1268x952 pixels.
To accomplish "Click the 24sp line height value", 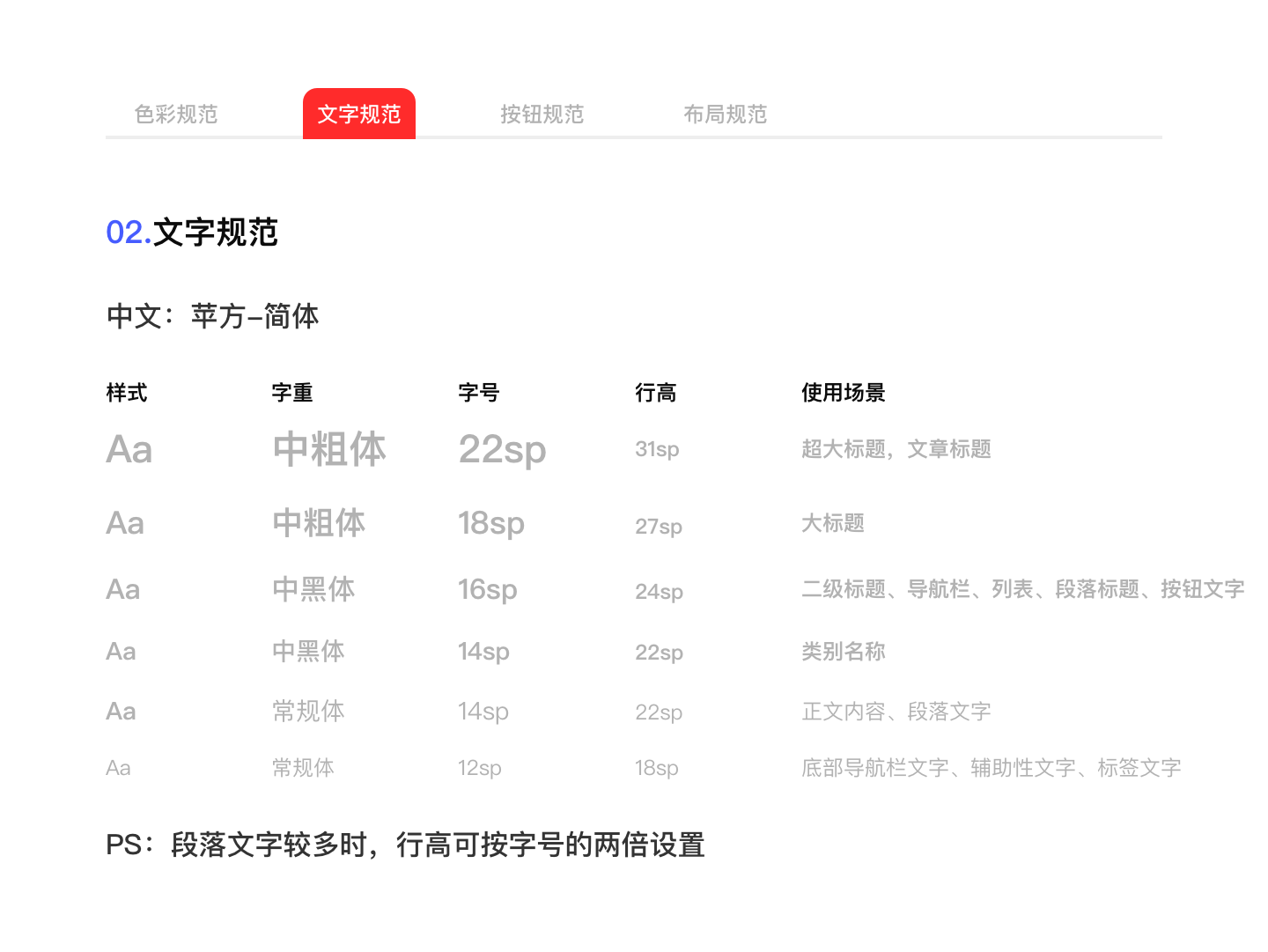I will pyautogui.click(x=659, y=592).
